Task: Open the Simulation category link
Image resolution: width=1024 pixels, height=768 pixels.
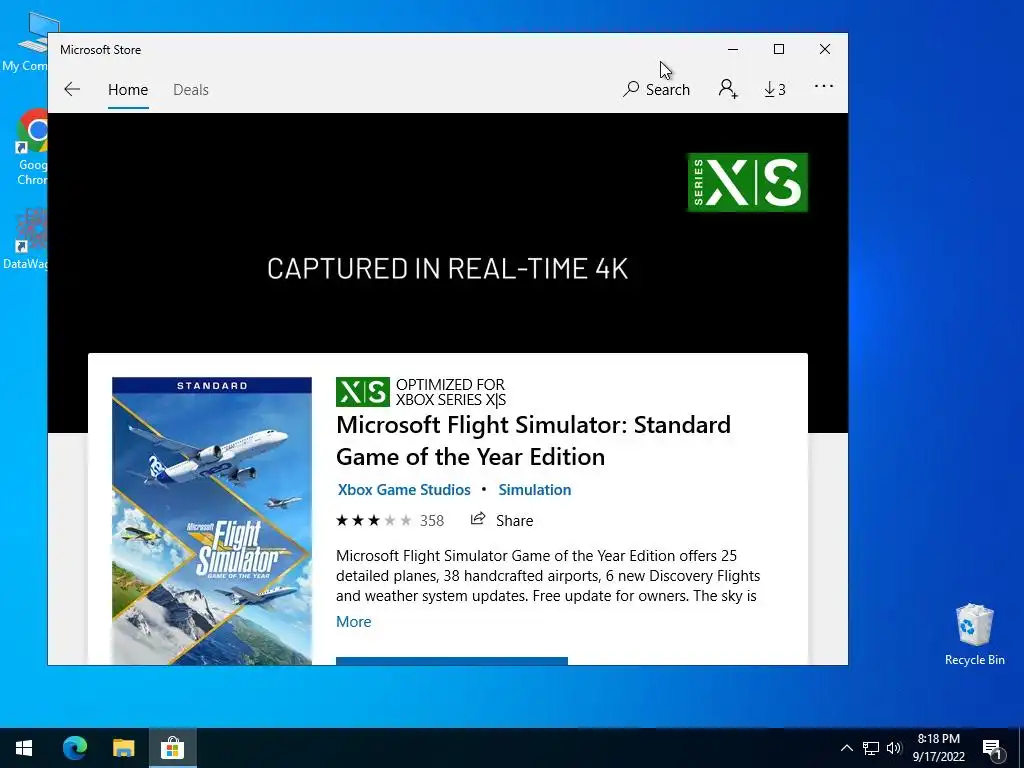Action: tap(535, 490)
